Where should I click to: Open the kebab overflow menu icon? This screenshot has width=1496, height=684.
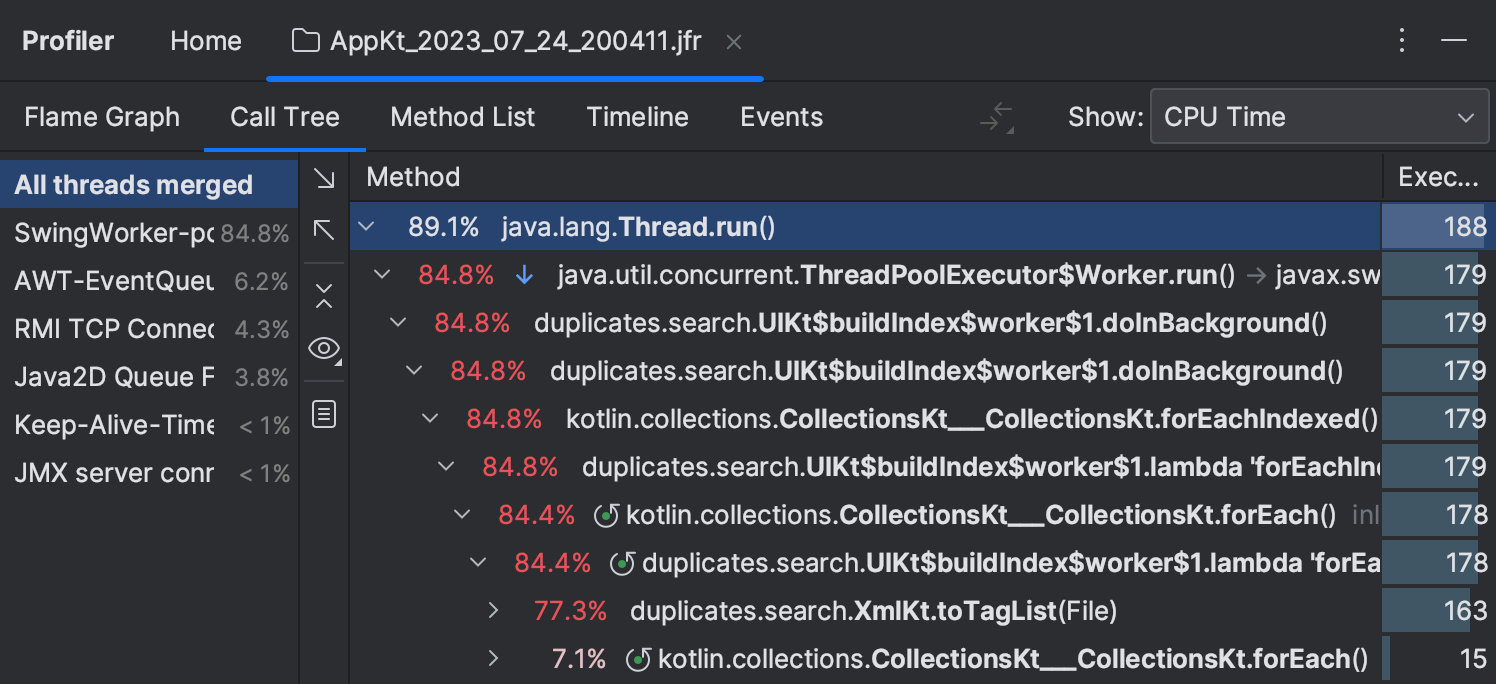[1402, 40]
